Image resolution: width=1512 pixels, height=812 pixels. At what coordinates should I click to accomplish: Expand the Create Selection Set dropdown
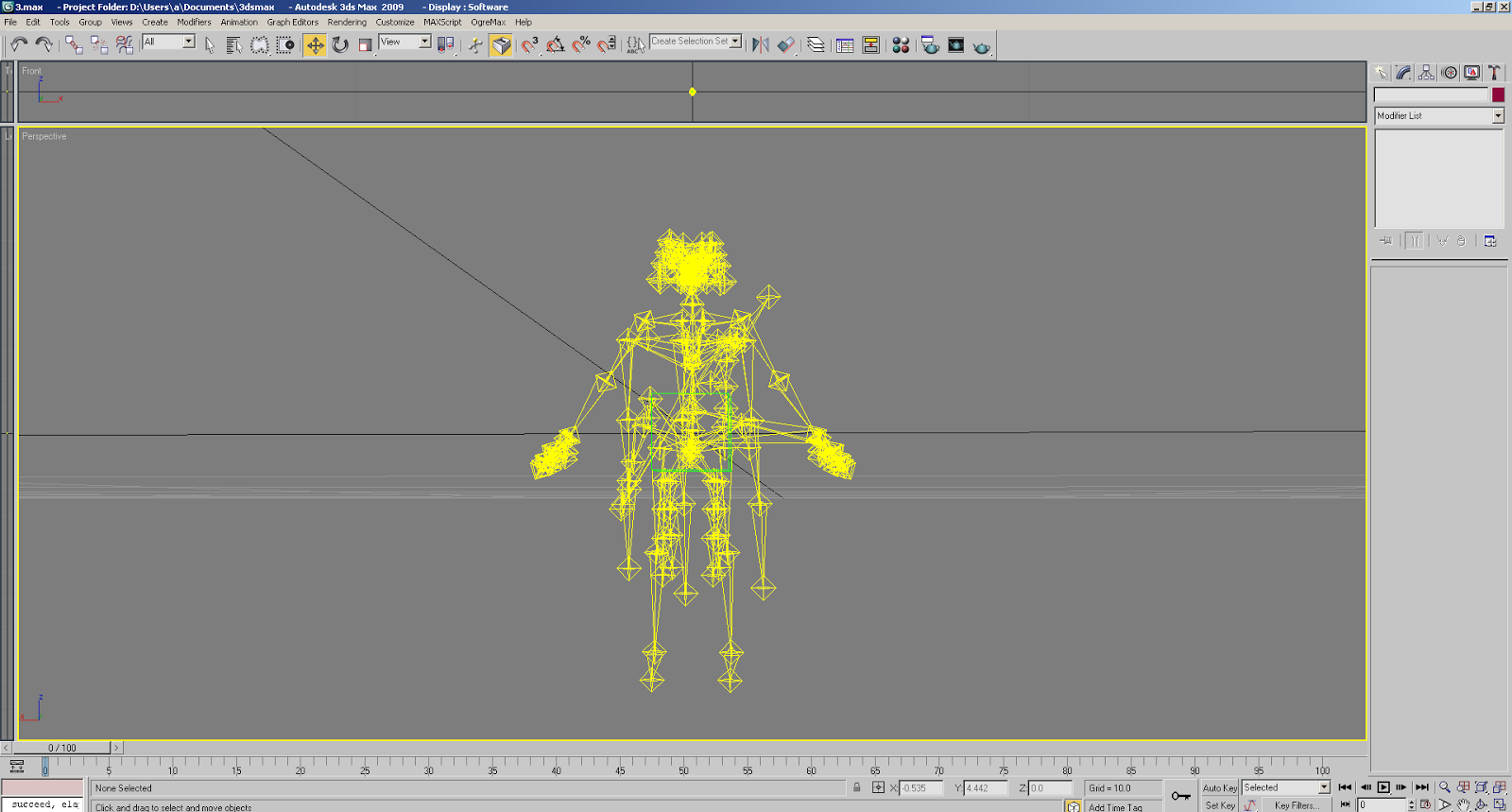[736, 42]
